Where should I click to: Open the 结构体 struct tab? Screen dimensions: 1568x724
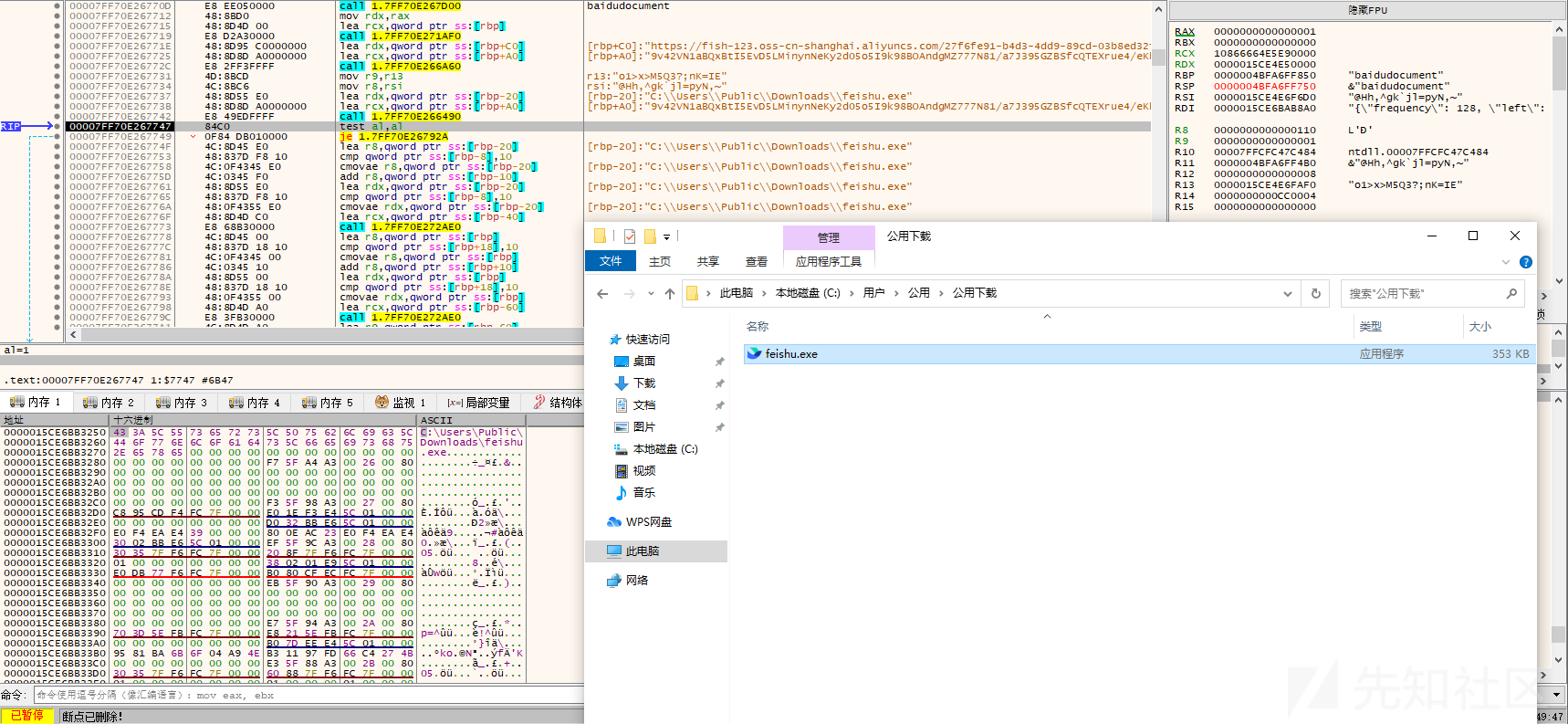558,402
